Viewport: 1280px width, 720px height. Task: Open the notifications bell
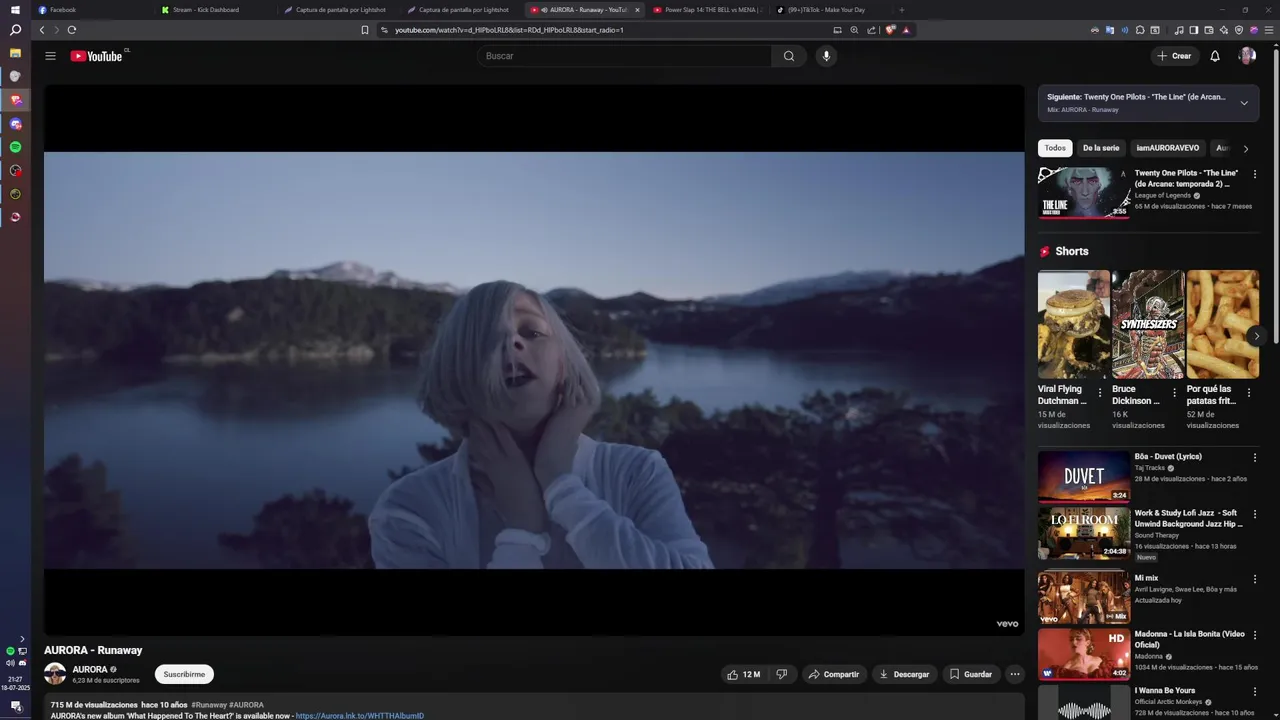point(1215,56)
